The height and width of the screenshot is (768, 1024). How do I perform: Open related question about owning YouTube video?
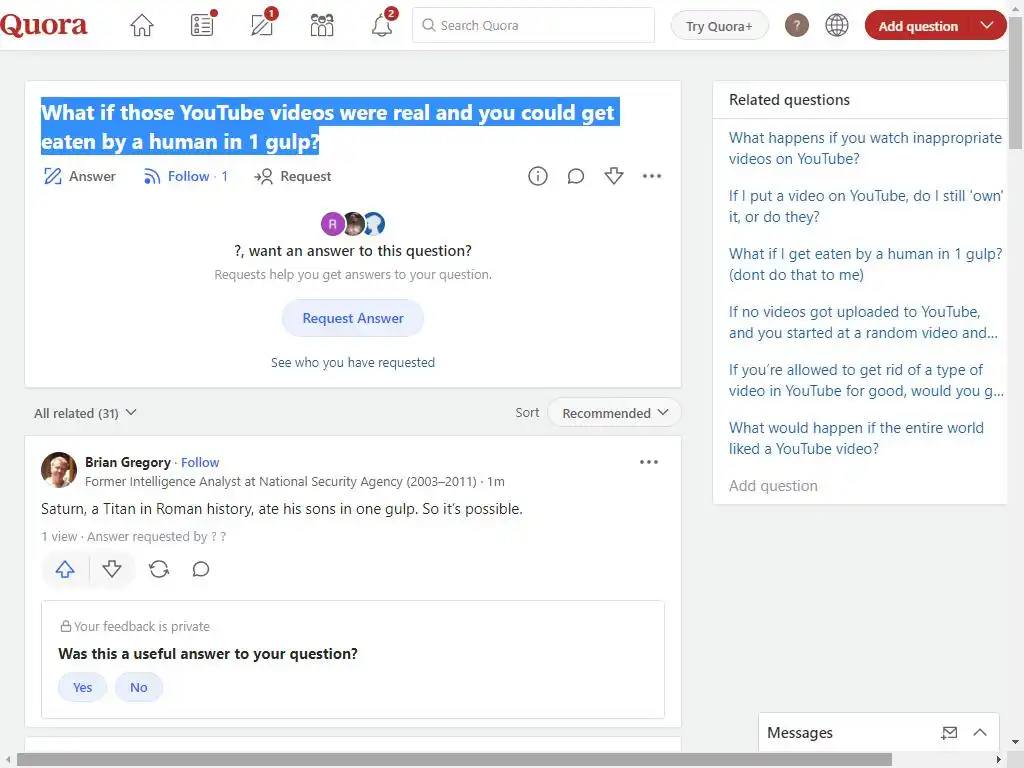pos(865,206)
